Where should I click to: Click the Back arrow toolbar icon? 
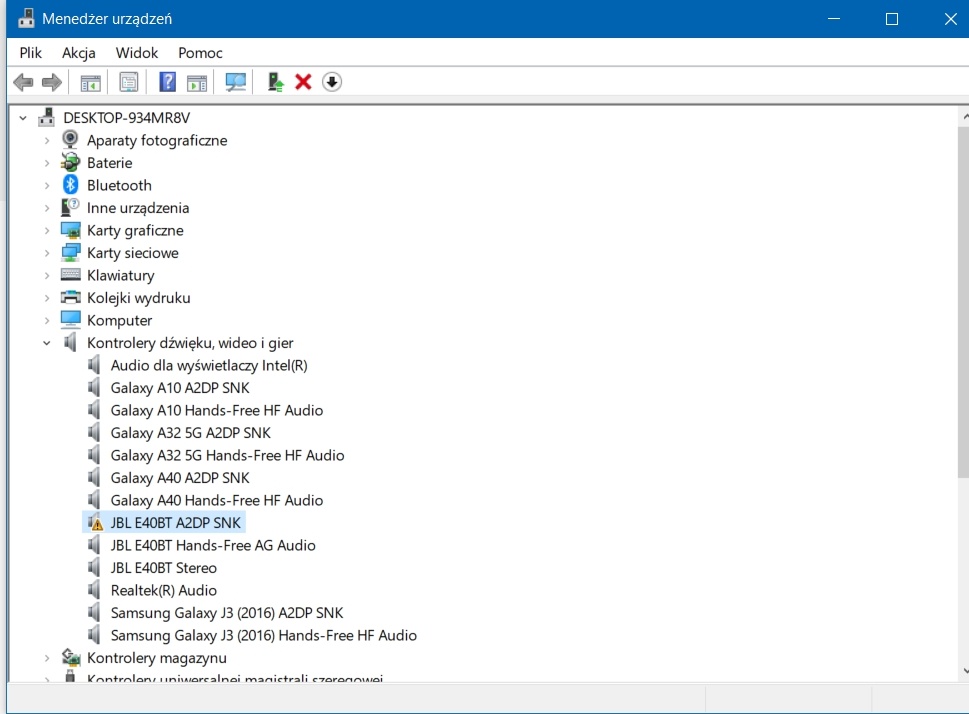pos(23,82)
